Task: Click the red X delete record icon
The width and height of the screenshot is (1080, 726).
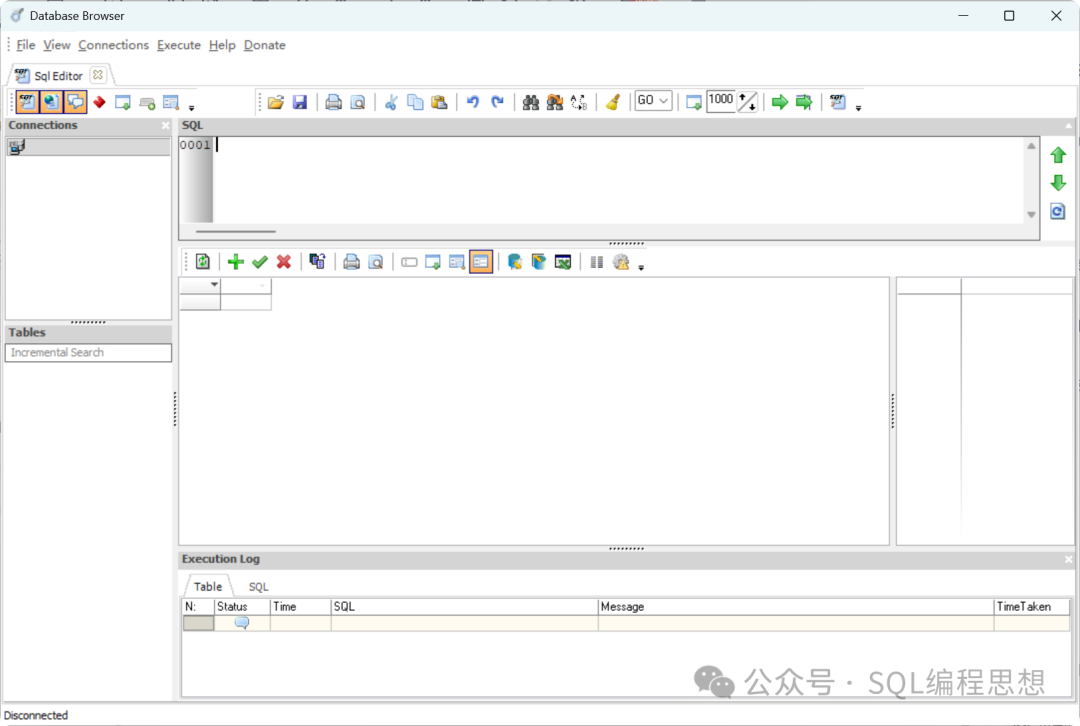Action: 284,262
